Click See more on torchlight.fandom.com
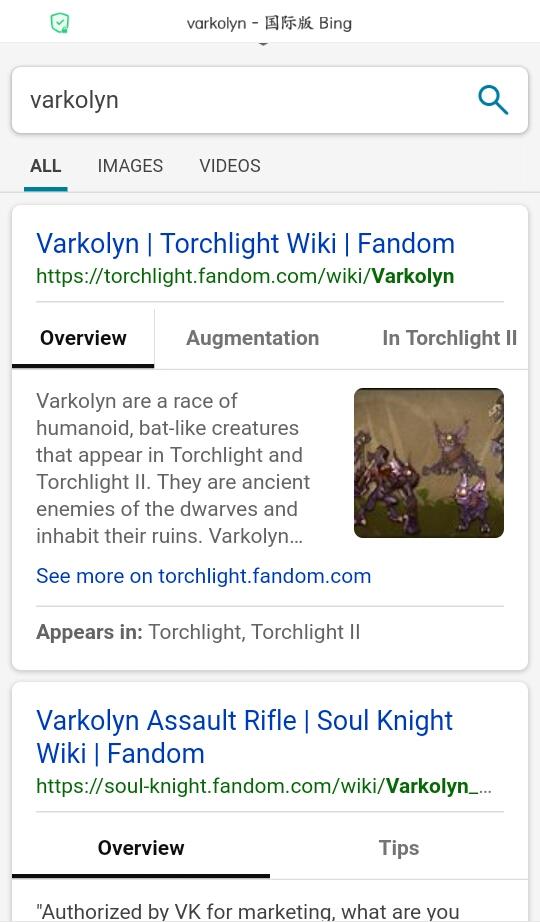Viewport: 540px width, 922px height. (x=204, y=576)
